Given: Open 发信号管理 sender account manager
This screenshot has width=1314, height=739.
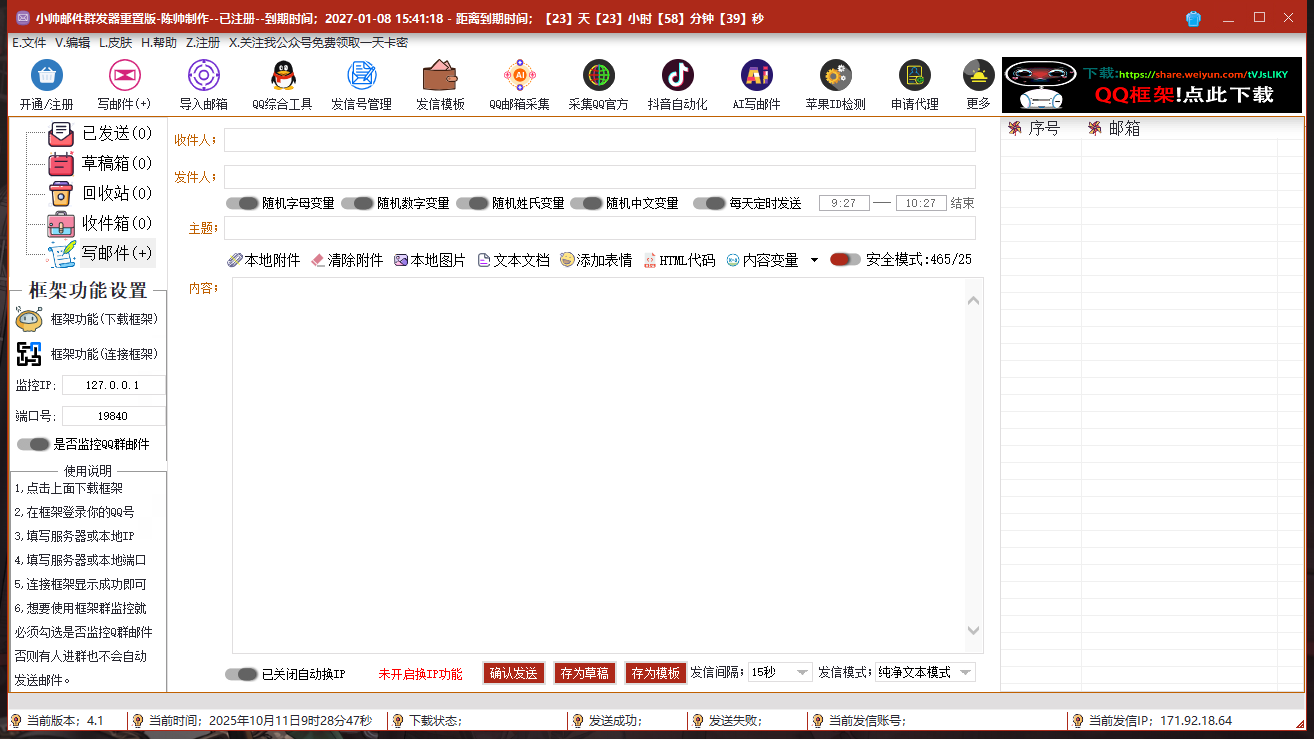Looking at the screenshot, I should tap(360, 84).
